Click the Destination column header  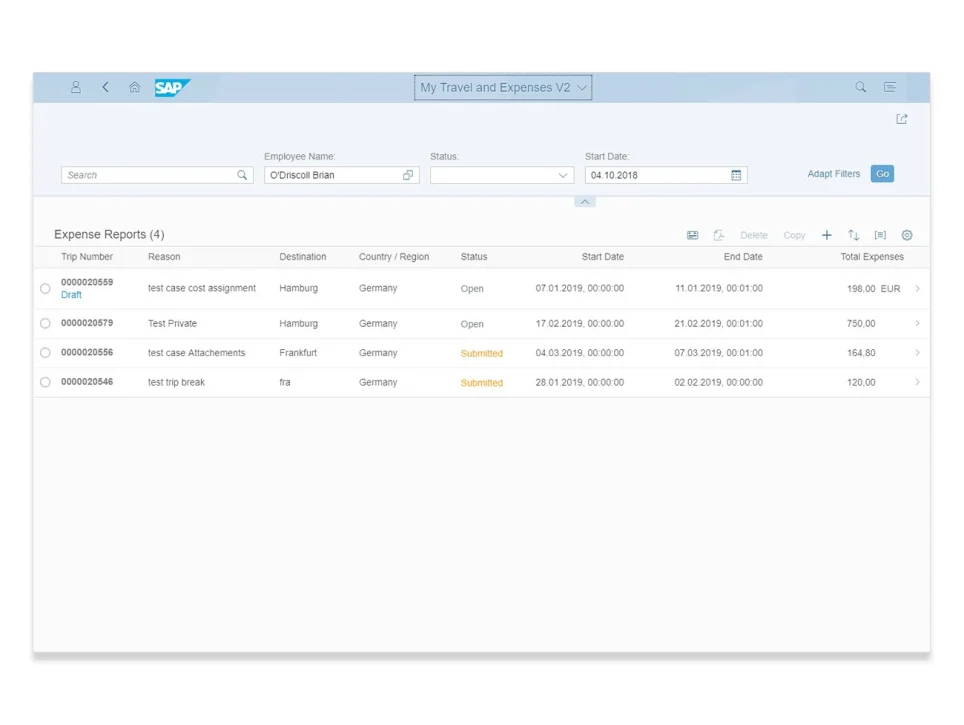(302, 257)
